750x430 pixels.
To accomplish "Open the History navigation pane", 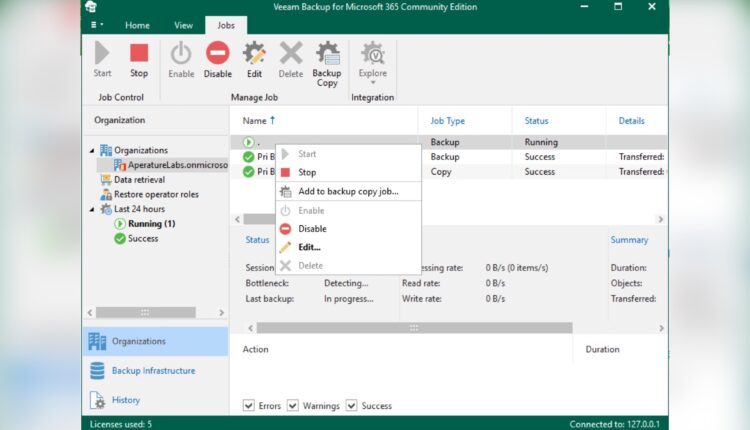I will [155, 400].
